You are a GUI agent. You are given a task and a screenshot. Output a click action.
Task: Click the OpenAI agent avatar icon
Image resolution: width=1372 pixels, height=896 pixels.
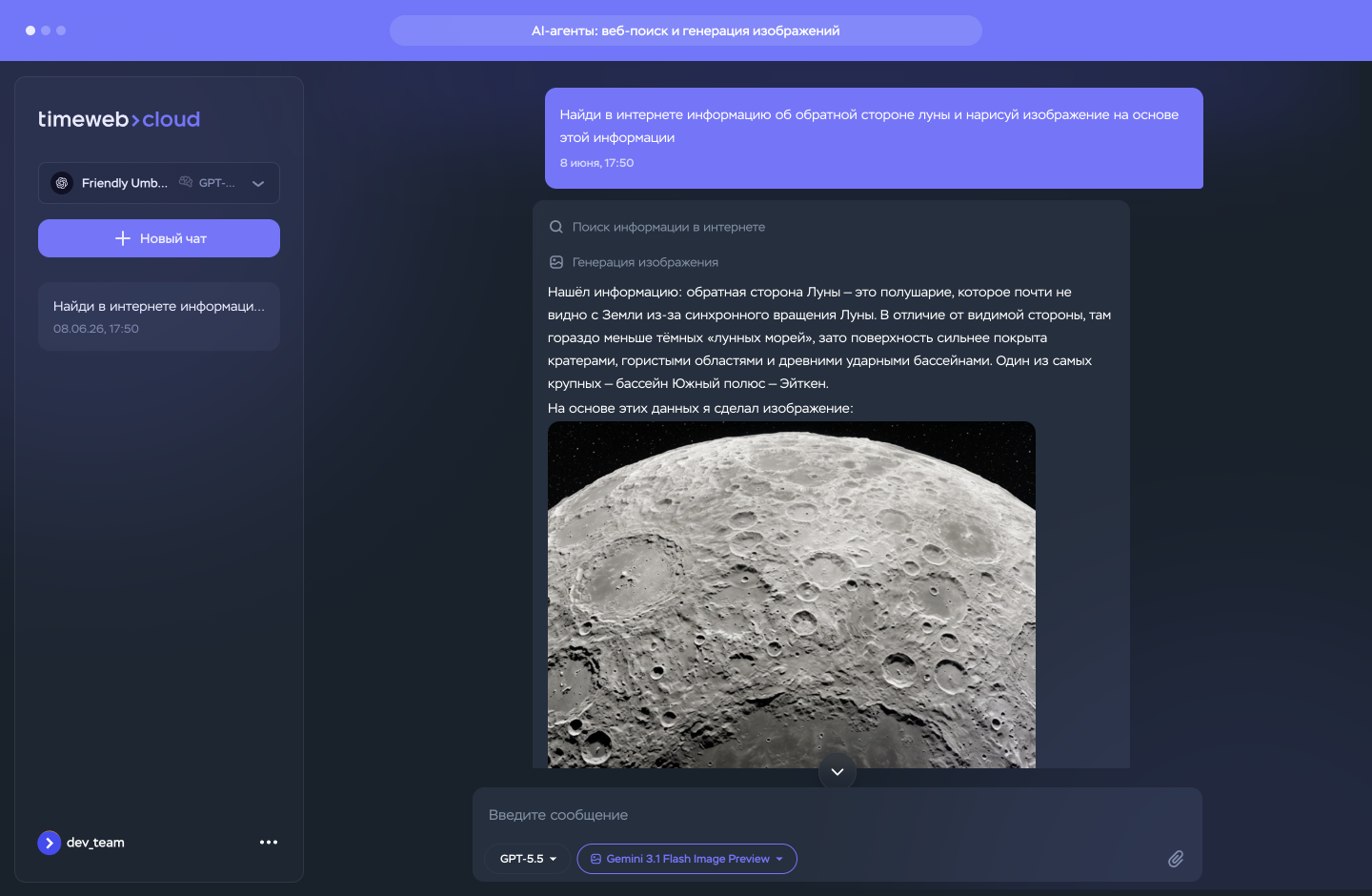(x=62, y=183)
